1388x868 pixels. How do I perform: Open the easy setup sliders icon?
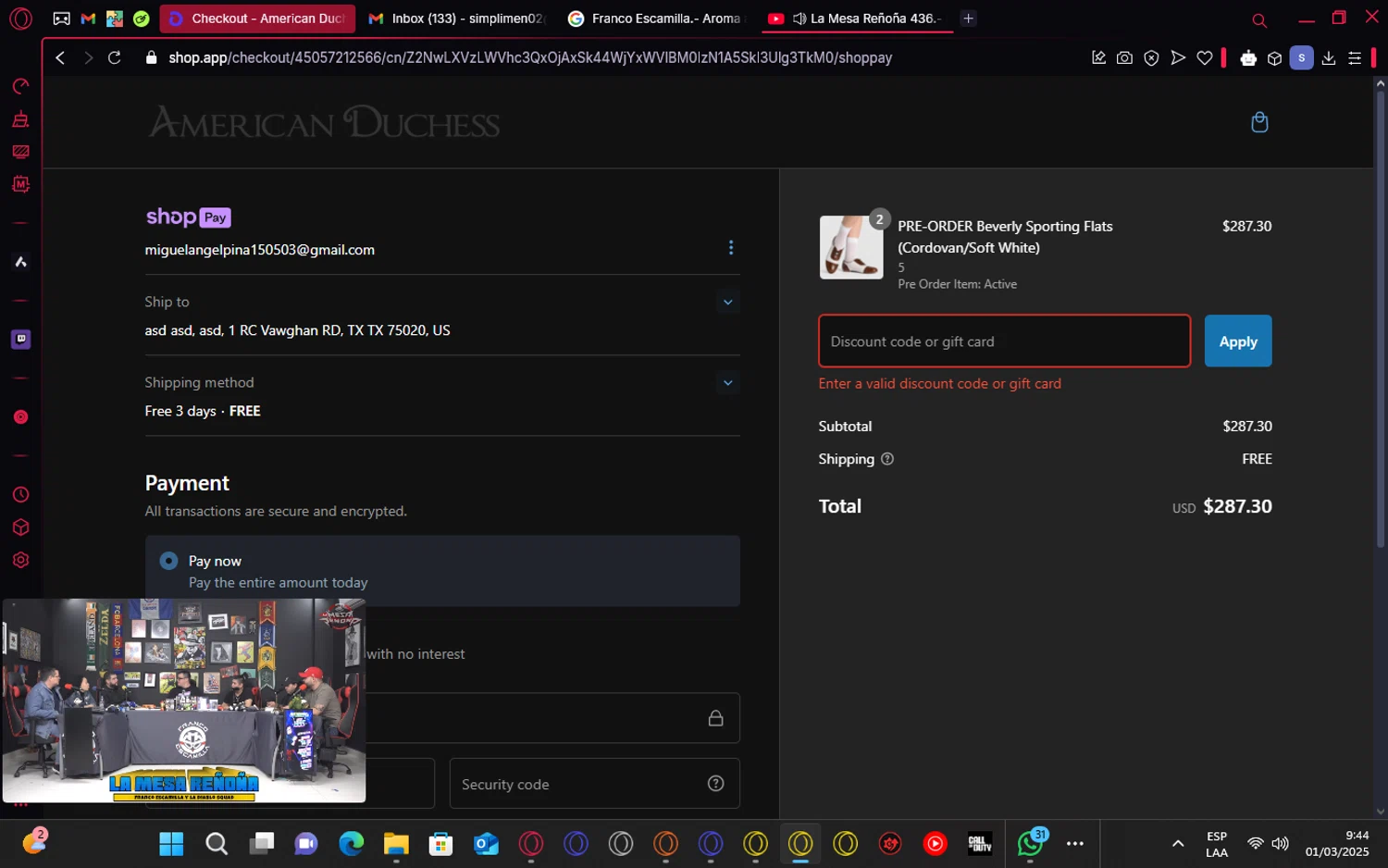(x=1355, y=57)
